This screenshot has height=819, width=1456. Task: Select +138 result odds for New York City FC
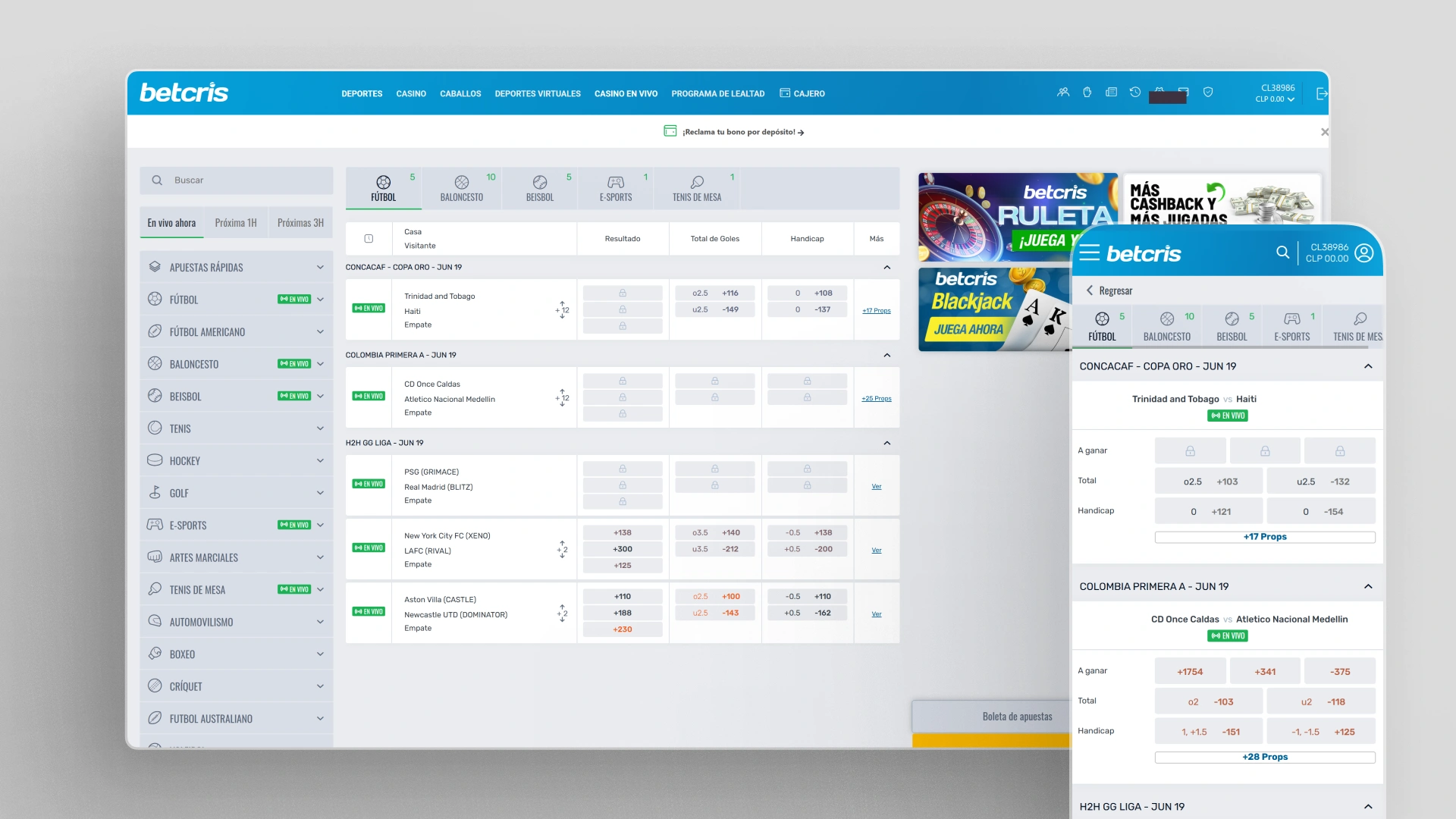point(623,532)
